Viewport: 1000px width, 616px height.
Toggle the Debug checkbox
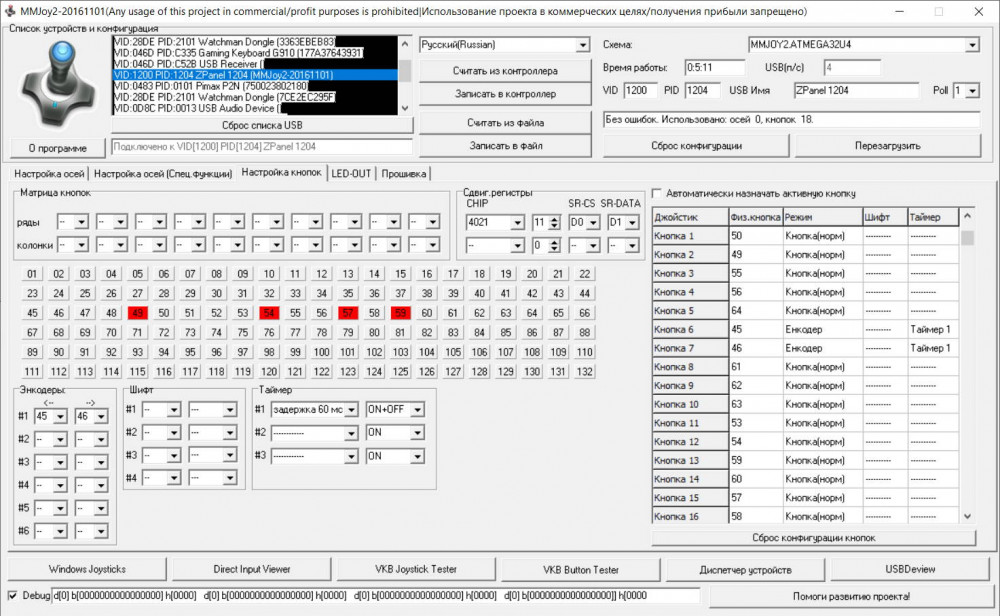point(12,595)
